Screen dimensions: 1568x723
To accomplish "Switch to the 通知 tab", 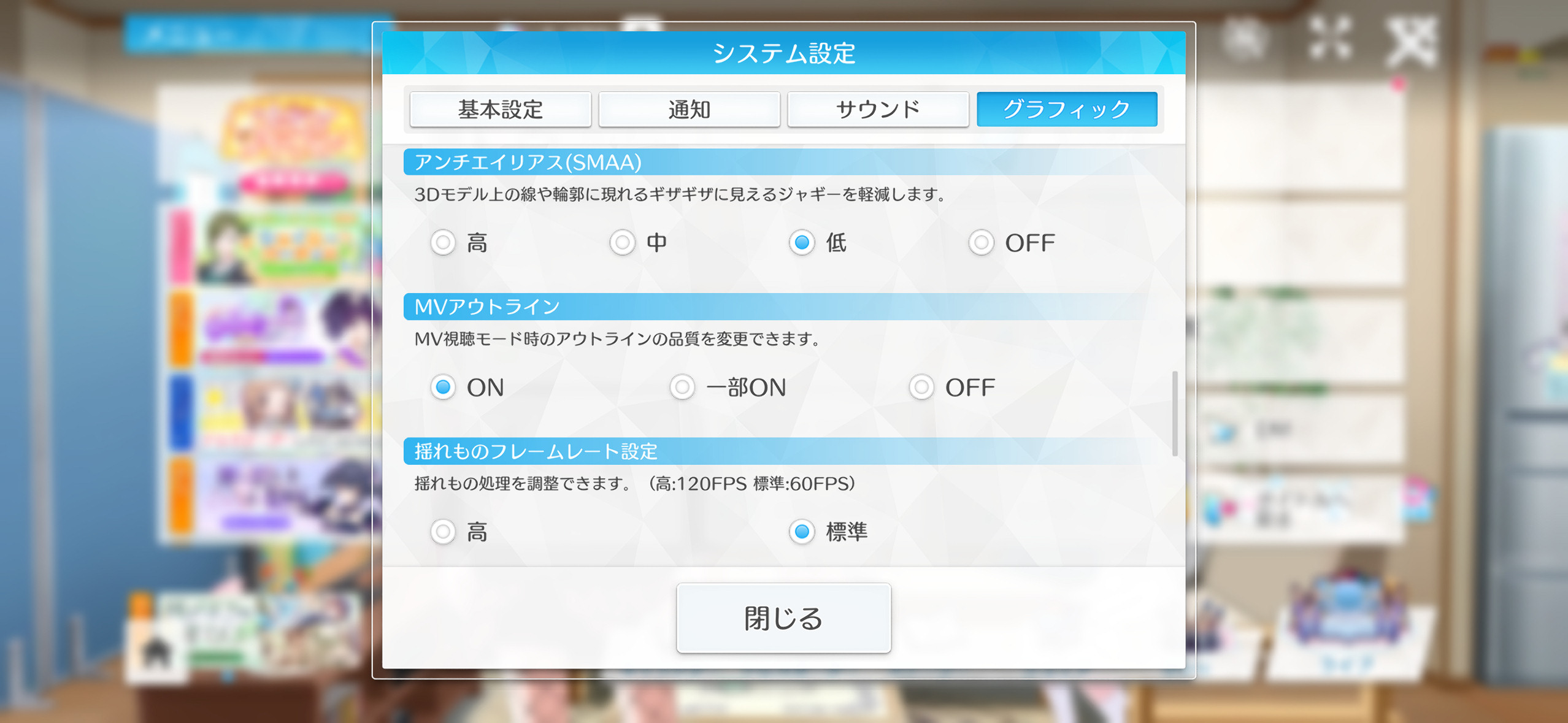I will pyautogui.click(x=689, y=109).
